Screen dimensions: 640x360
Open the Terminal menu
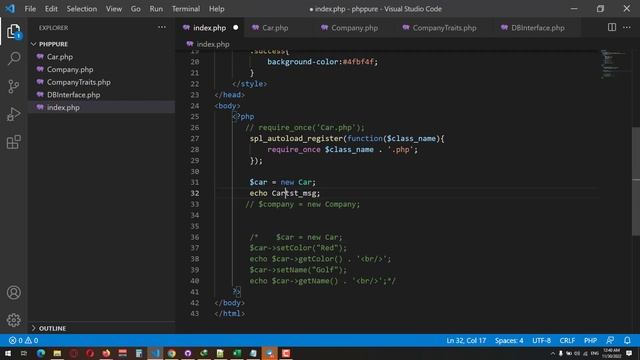click(186, 9)
